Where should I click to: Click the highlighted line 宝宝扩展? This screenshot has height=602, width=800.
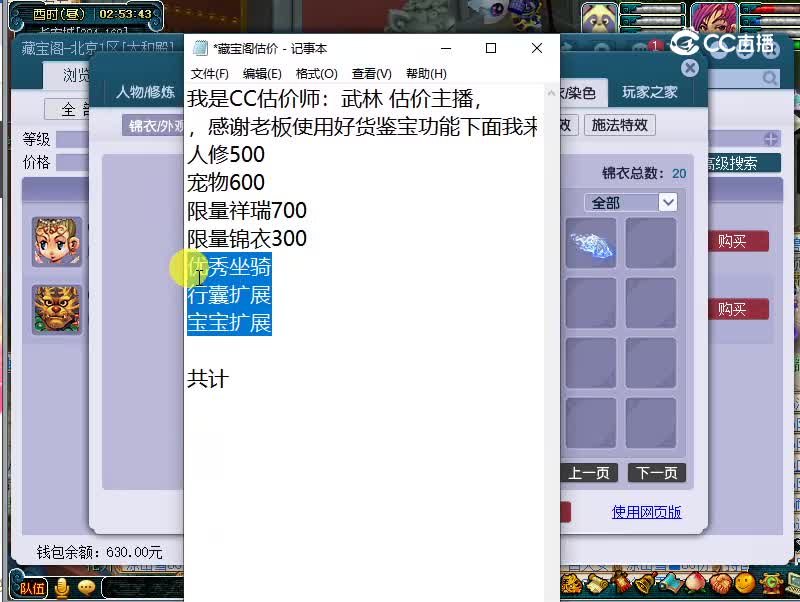coord(229,322)
